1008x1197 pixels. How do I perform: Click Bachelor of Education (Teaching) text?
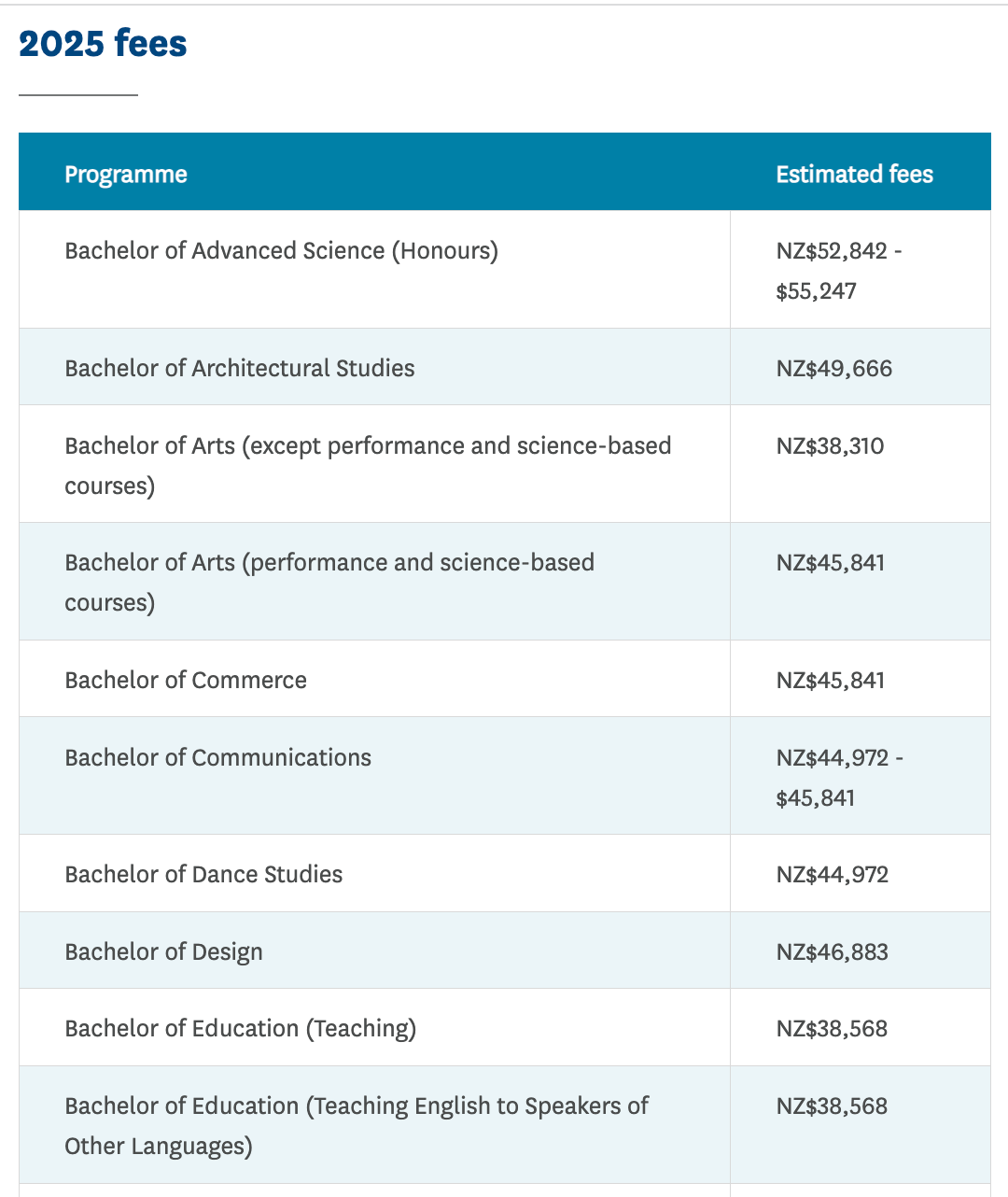(x=240, y=1029)
